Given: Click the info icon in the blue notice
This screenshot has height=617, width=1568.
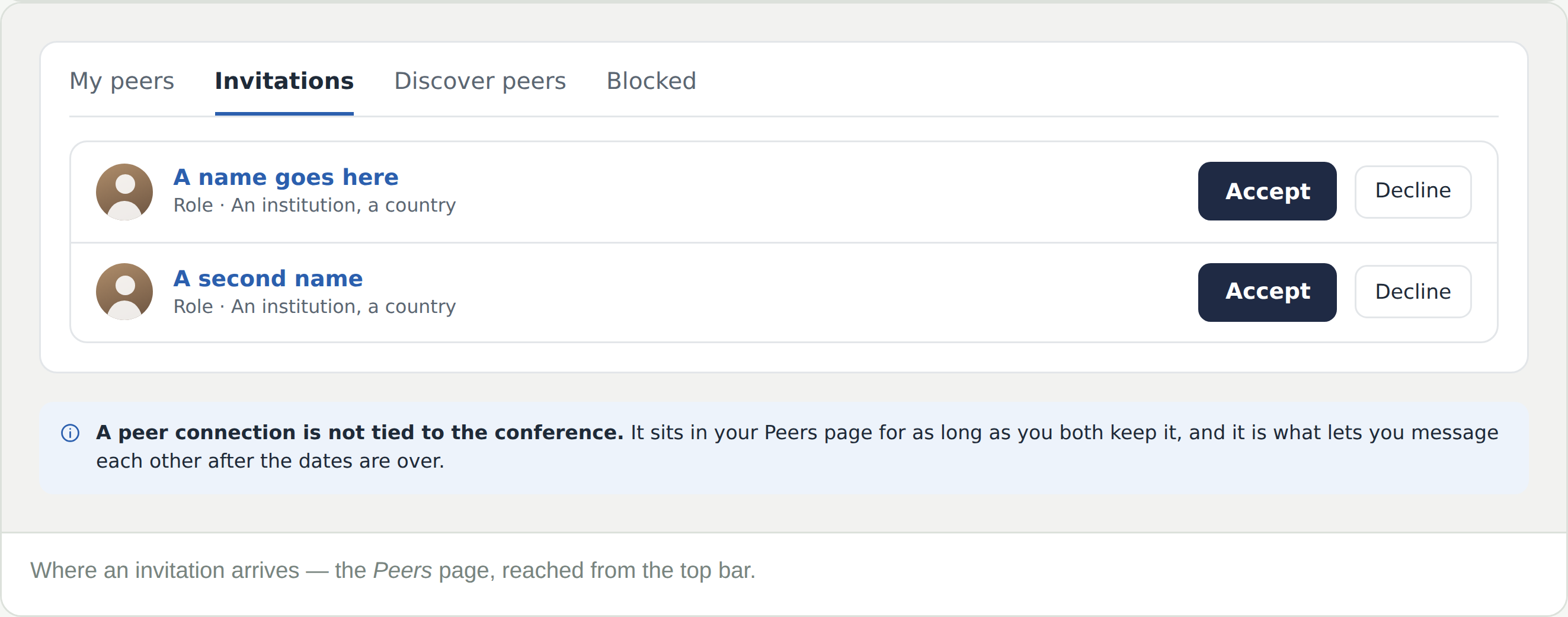Looking at the screenshot, I should coord(71,433).
